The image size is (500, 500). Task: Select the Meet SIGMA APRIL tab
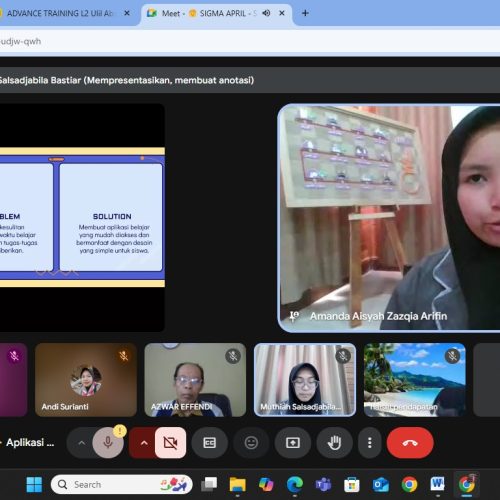coord(217,13)
